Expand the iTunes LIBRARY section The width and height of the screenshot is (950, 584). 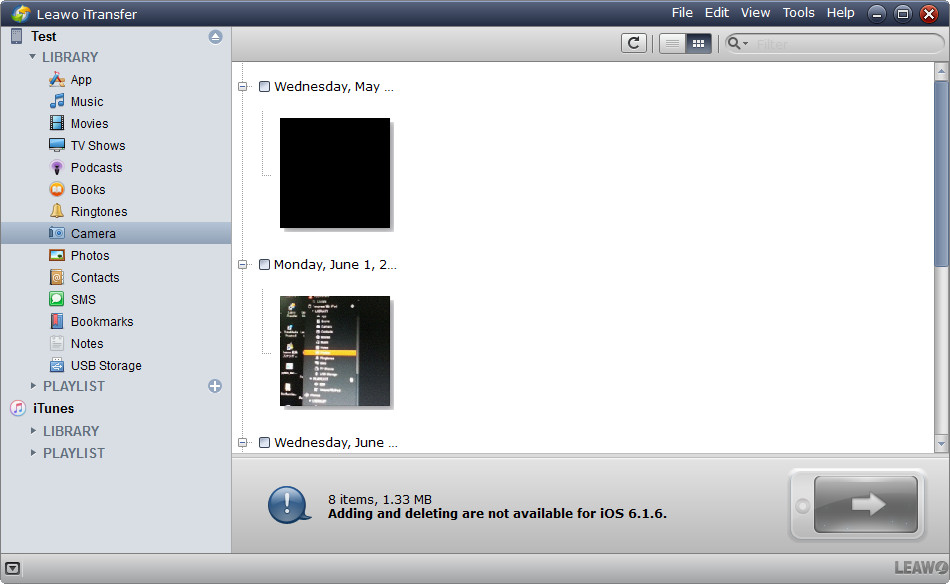tap(33, 431)
